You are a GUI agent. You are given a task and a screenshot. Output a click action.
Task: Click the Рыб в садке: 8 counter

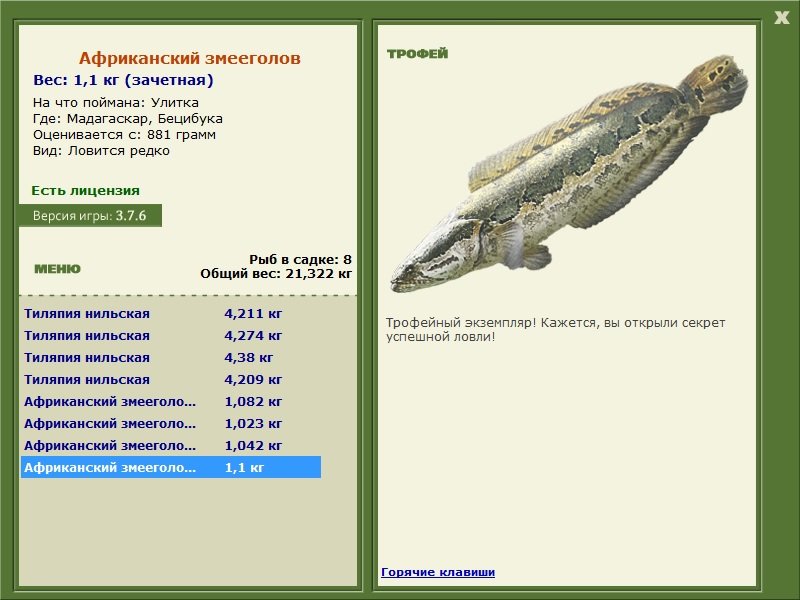[301, 259]
